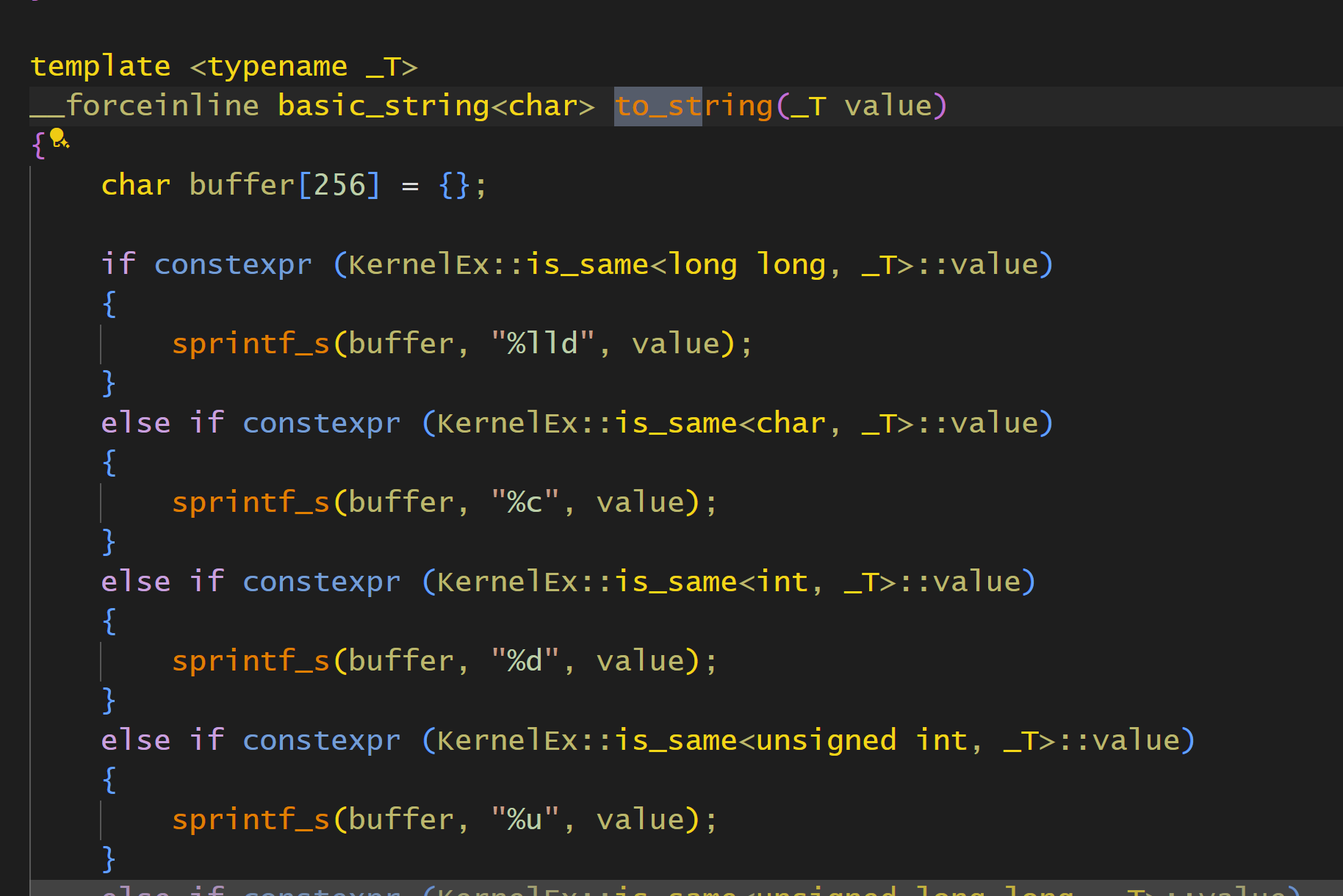This screenshot has height=896, width=1343.
Task: Click the int type inside is_same<int, _T>
Action: coord(782,582)
